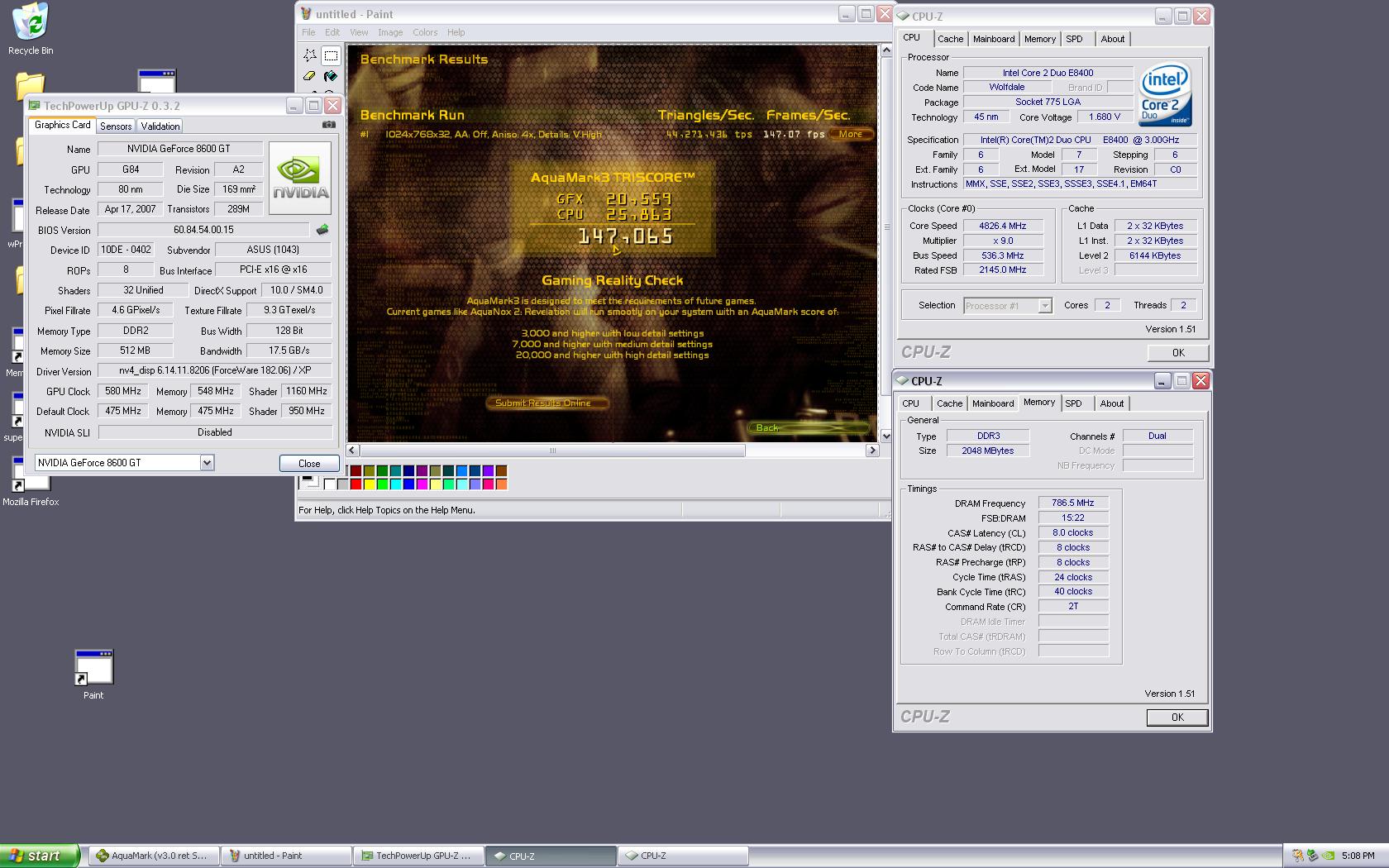
Task: Click the NVIDIA icon in system tray
Action: tap(1328, 856)
